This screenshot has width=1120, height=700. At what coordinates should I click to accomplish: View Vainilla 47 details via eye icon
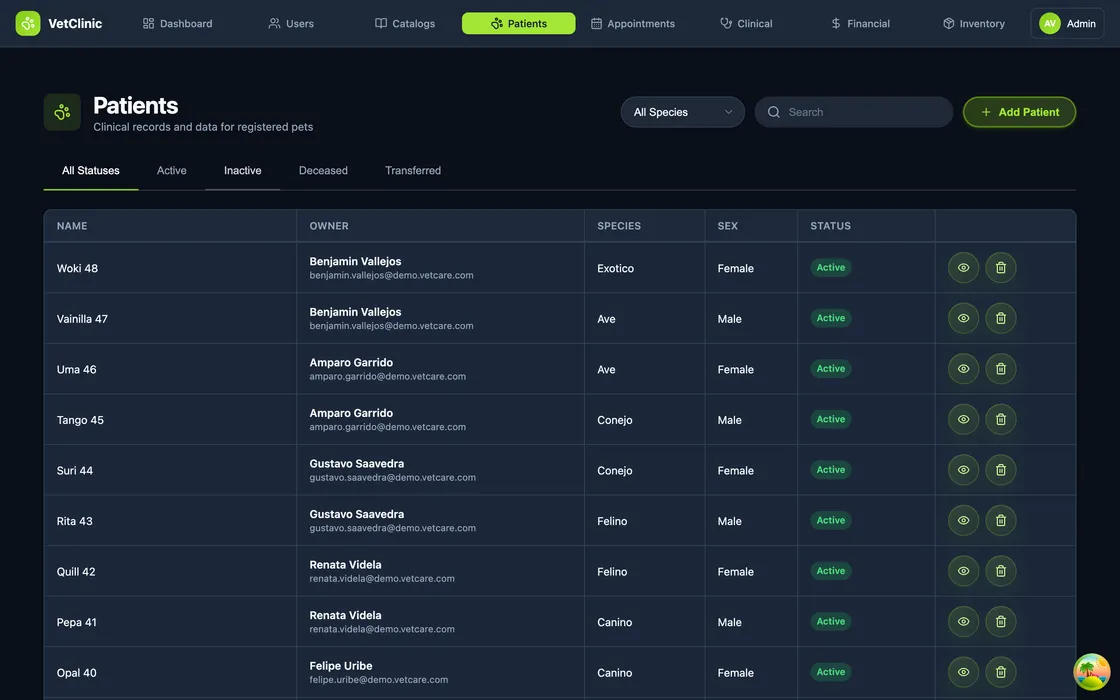point(963,318)
